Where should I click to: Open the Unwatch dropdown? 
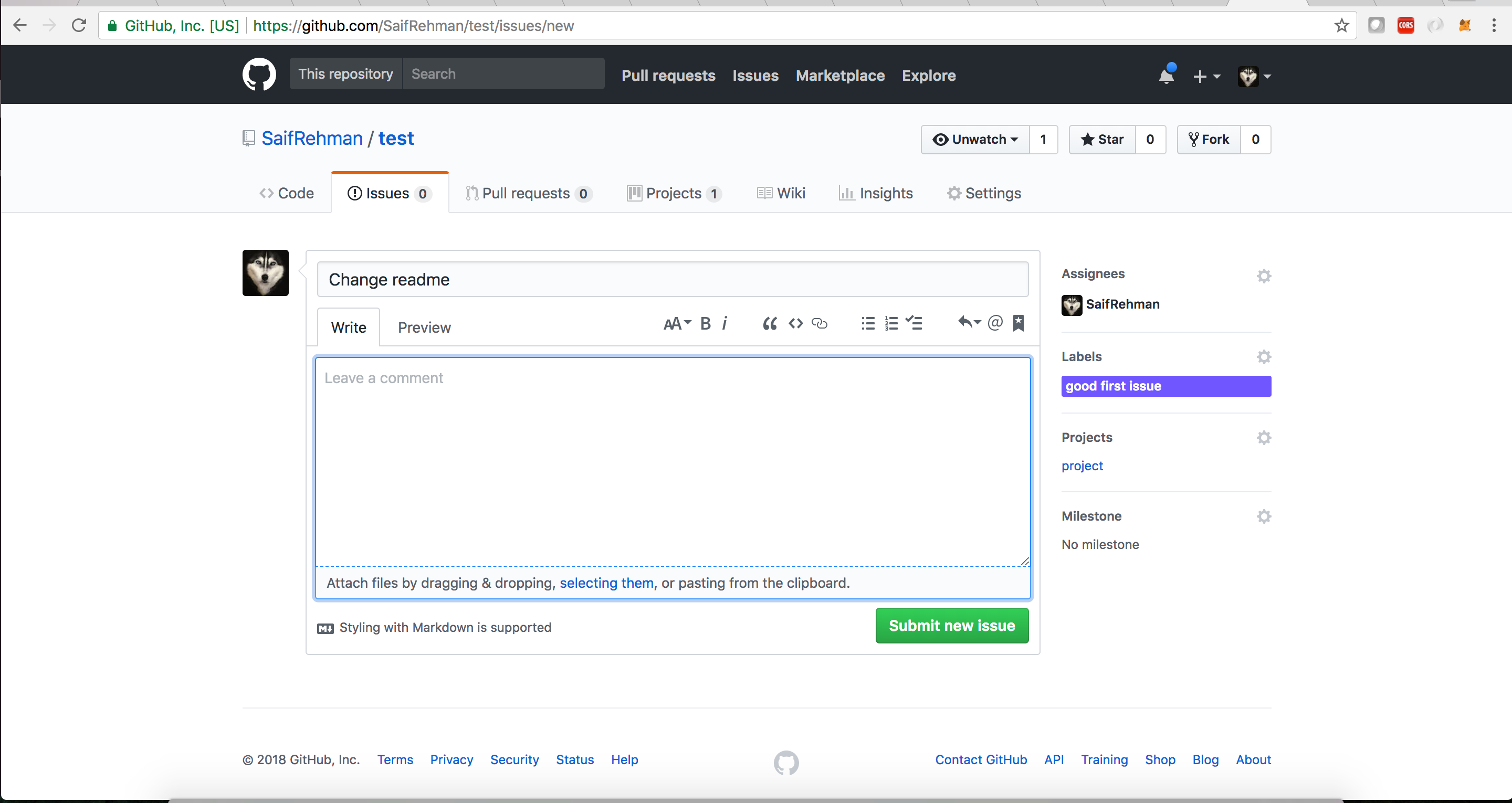(x=975, y=139)
